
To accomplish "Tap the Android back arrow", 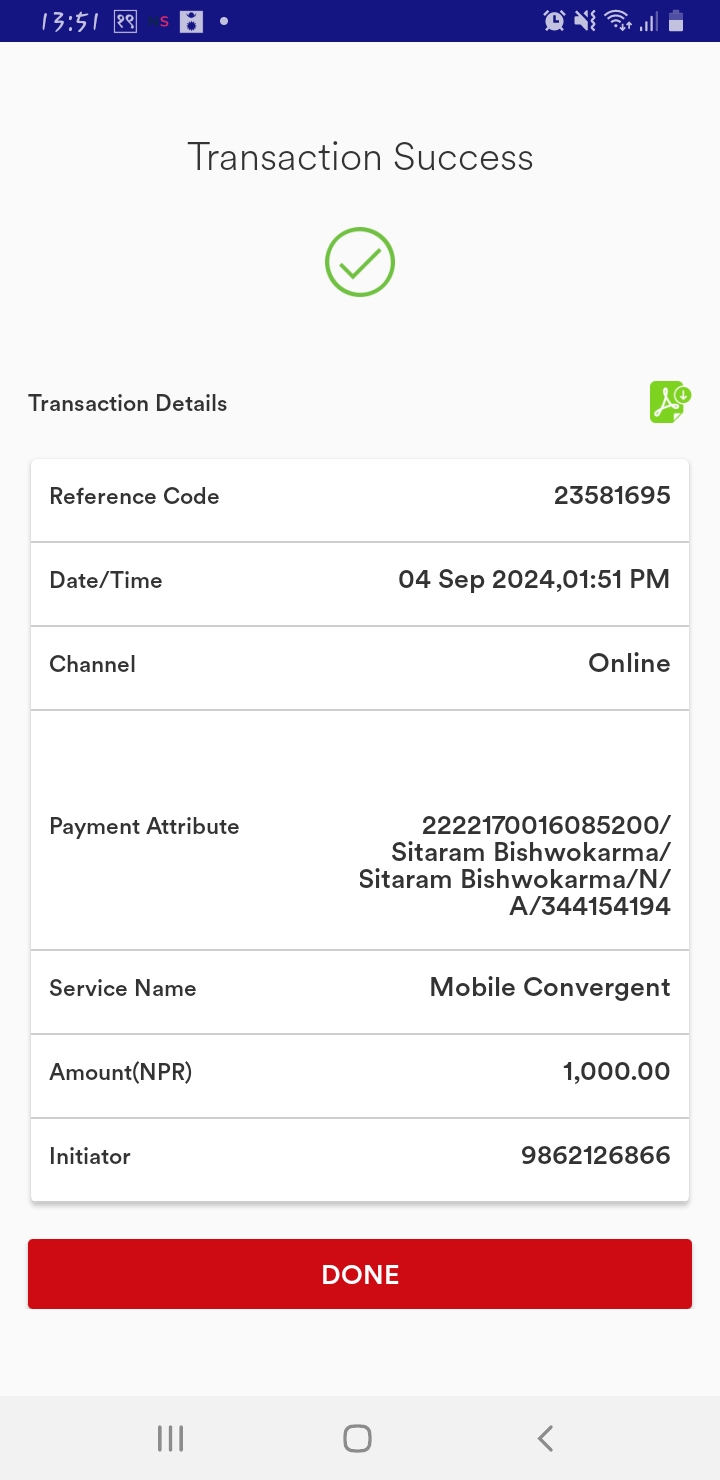I will (545, 1438).
